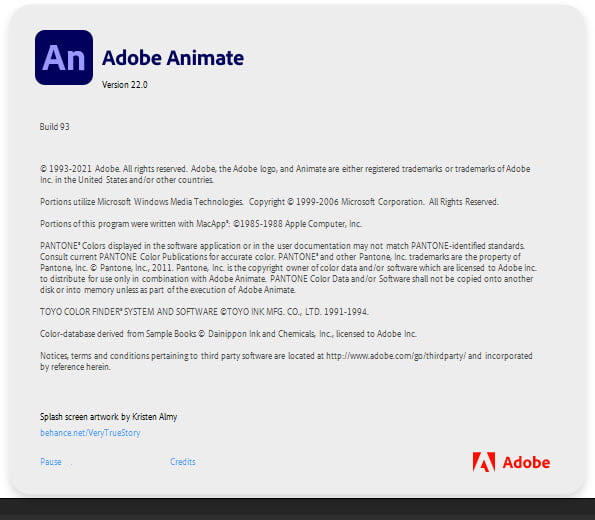Click the PANTONE Colors paragraph
The width and height of the screenshot is (595, 520).
point(288,268)
